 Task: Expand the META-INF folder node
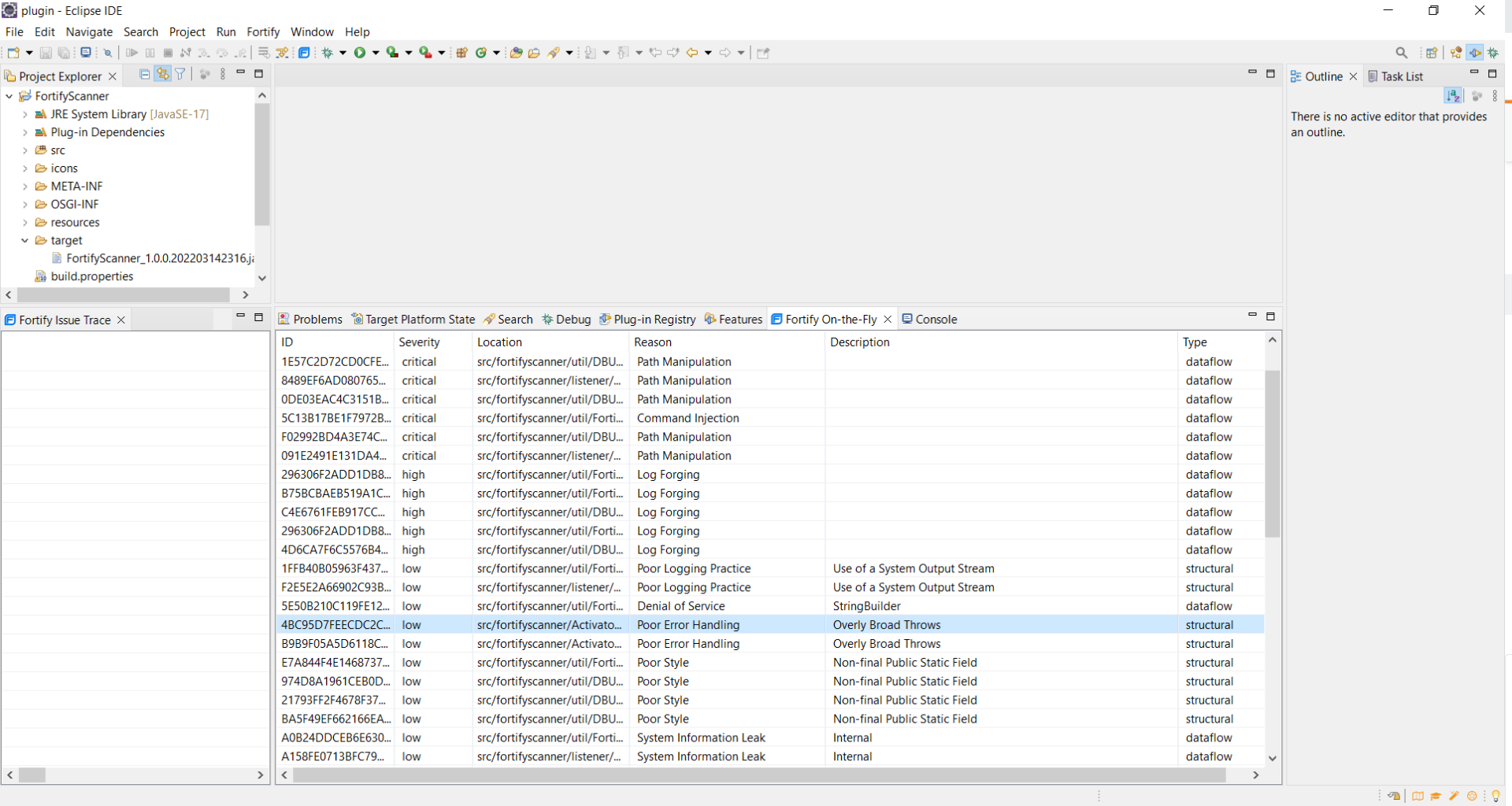pyautogui.click(x=25, y=187)
